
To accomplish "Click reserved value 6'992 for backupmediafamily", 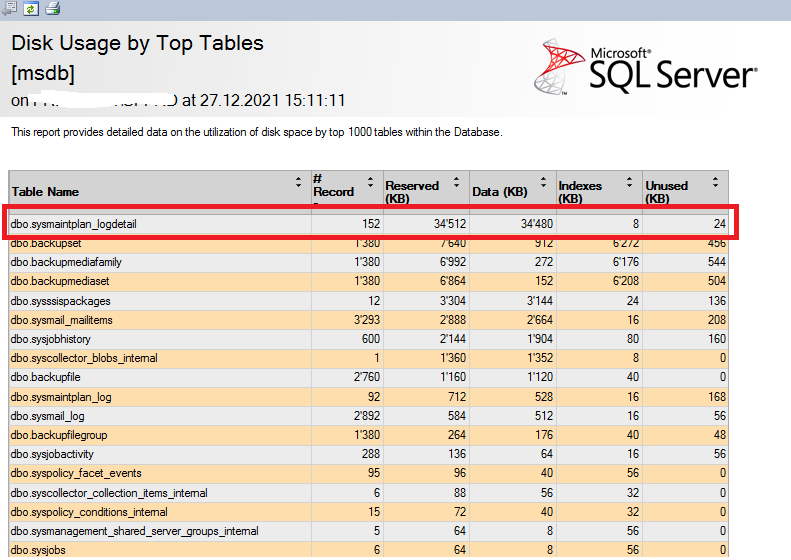I will coord(453,262).
